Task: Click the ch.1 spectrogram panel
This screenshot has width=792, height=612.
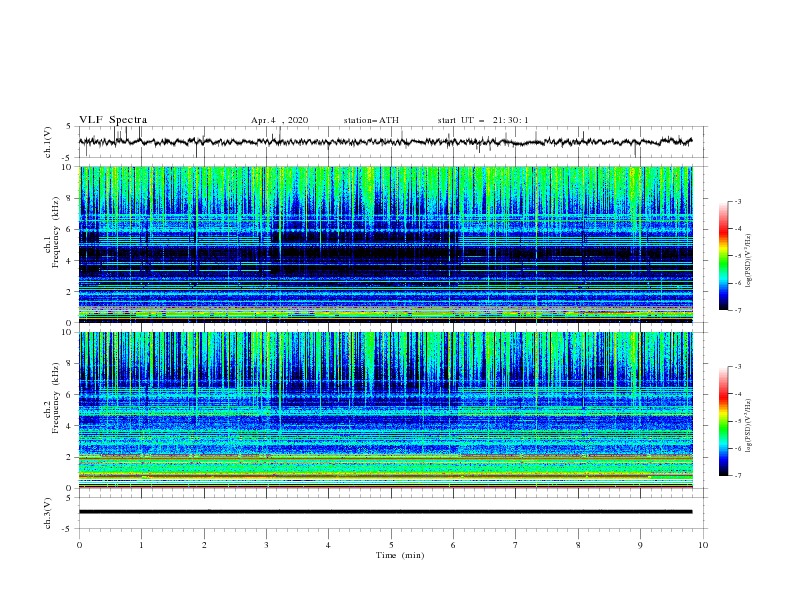Action: (386, 244)
